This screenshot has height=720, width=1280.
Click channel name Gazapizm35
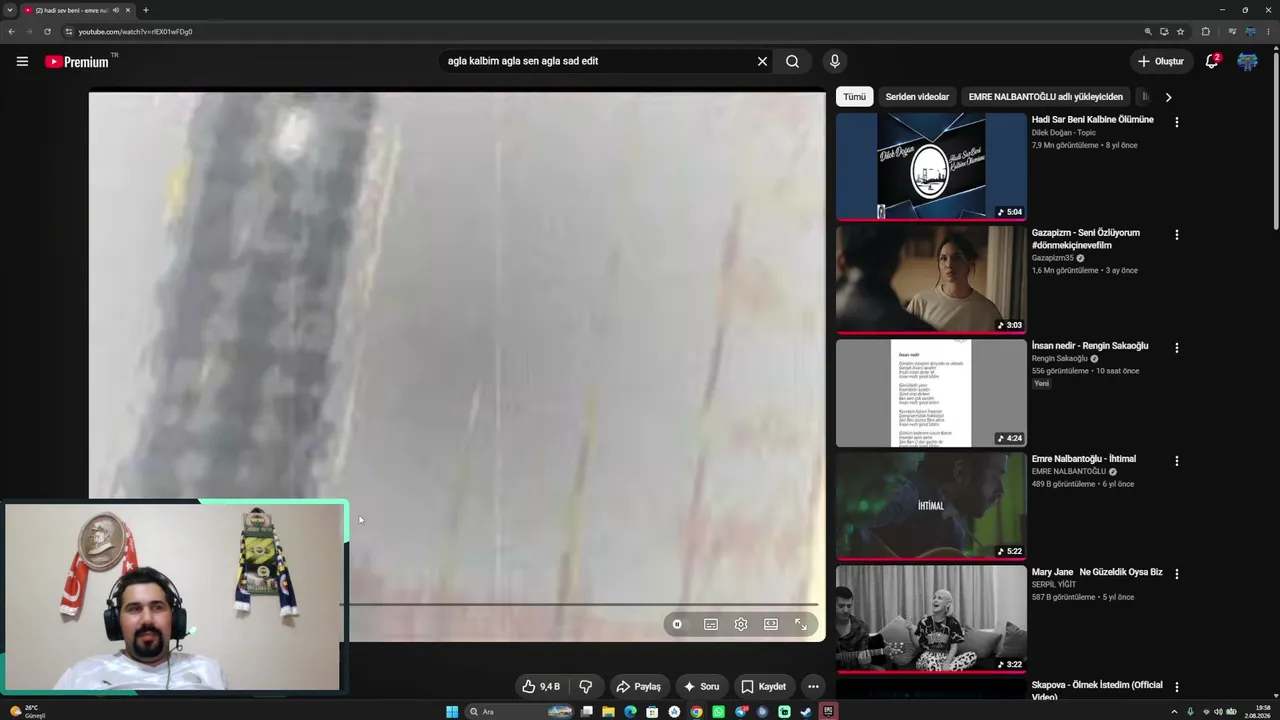pos(1053,258)
